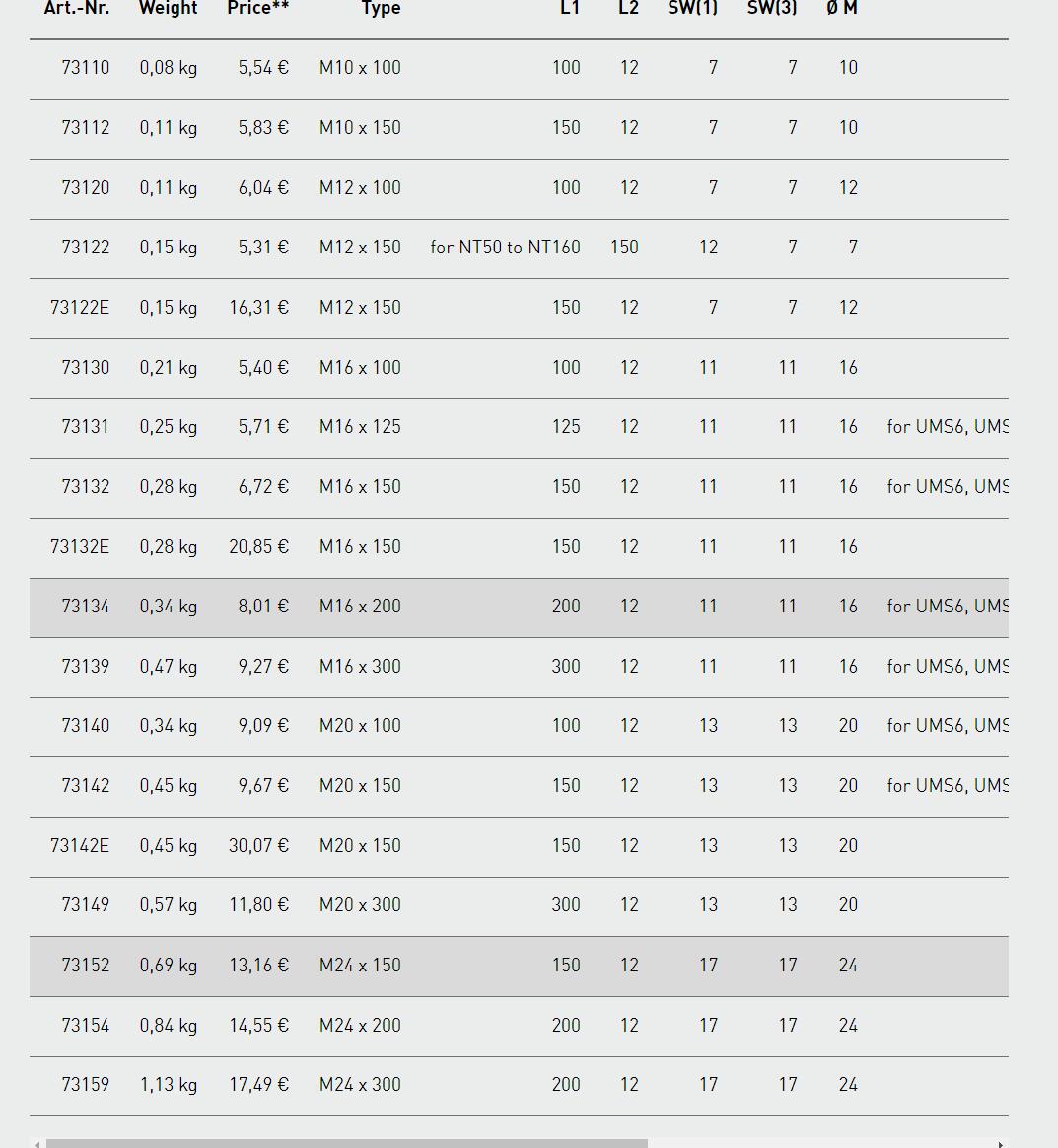This screenshot has height=1148, width=1058.
Task: Select article number 73110
Action: click(x=86, y=67)
